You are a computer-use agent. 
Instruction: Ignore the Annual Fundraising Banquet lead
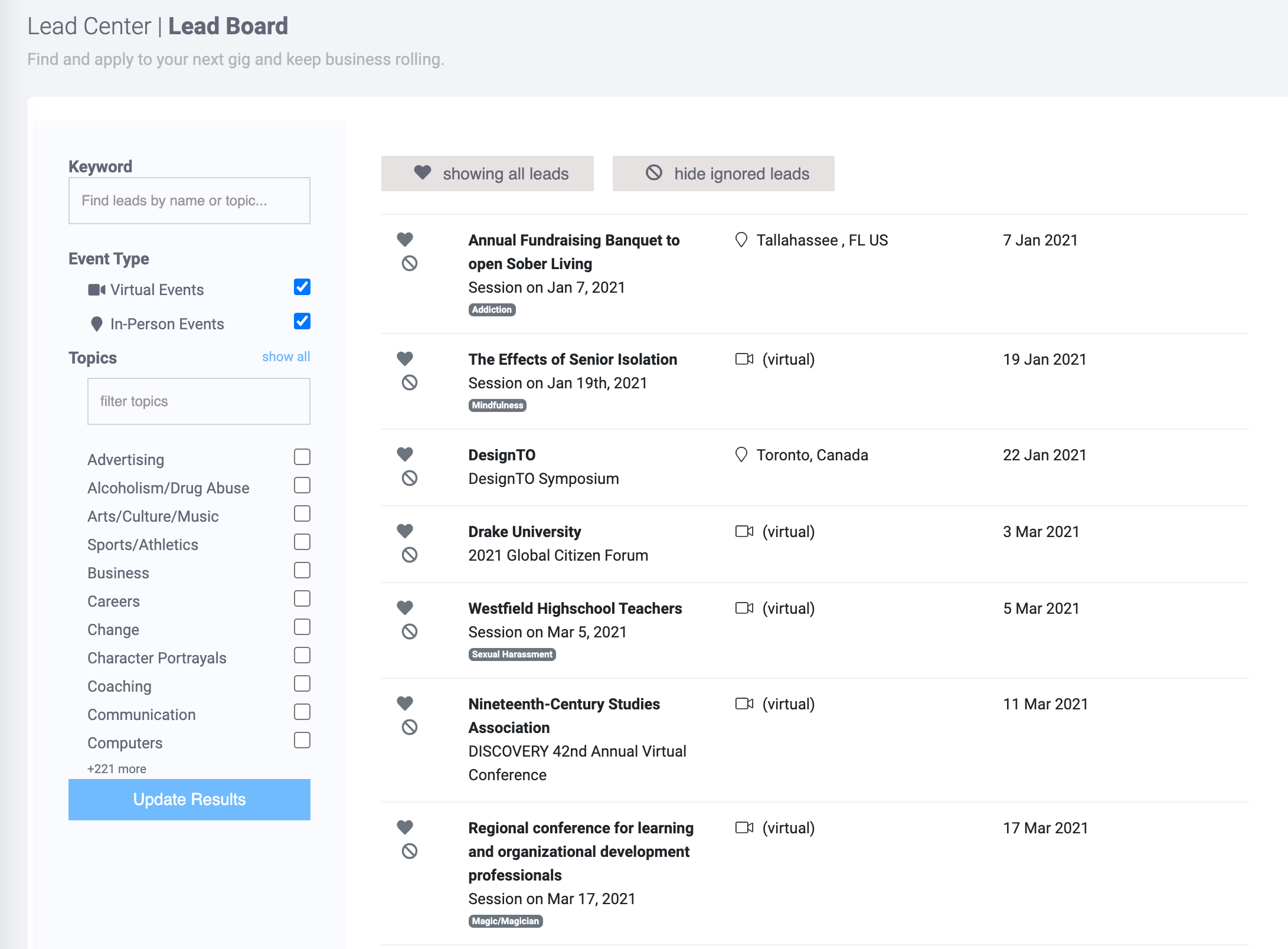410,264
